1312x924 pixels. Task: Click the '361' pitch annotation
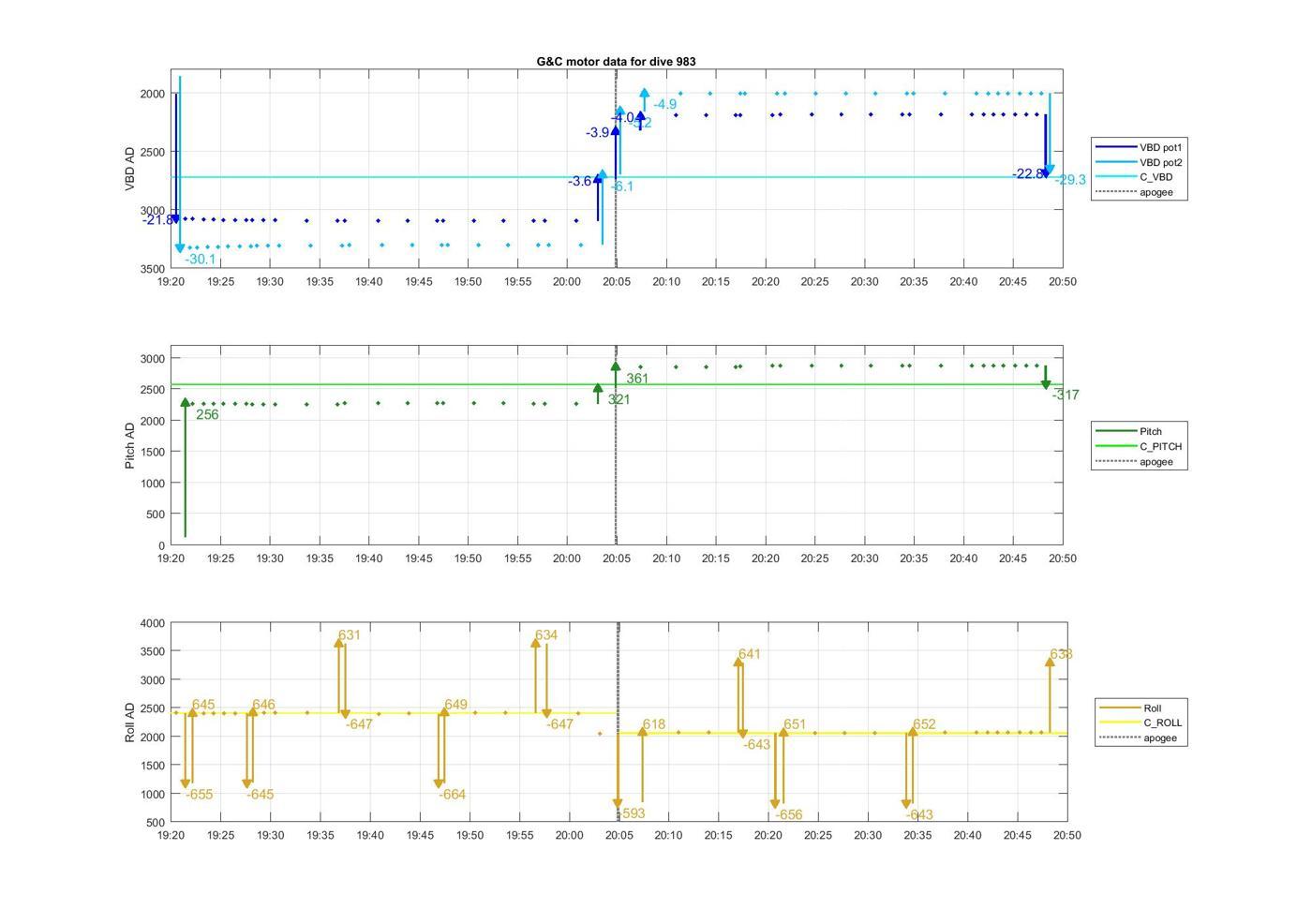tap(637, 379)
